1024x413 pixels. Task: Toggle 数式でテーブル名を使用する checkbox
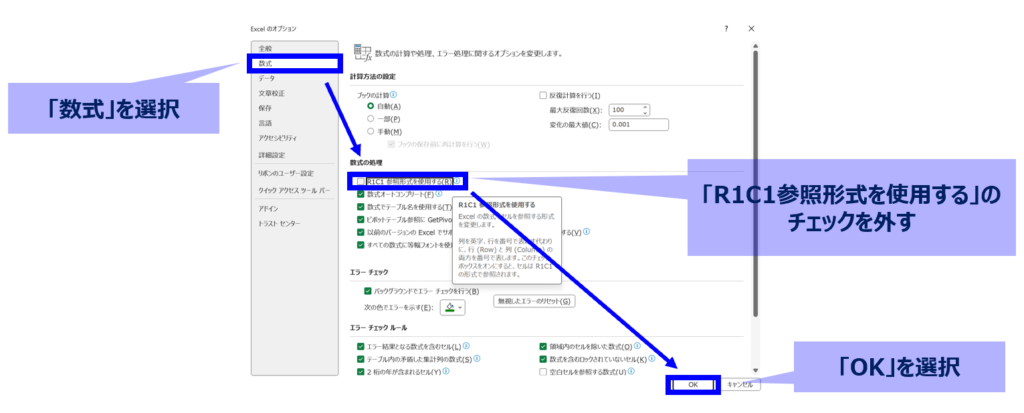coord(361,207)
